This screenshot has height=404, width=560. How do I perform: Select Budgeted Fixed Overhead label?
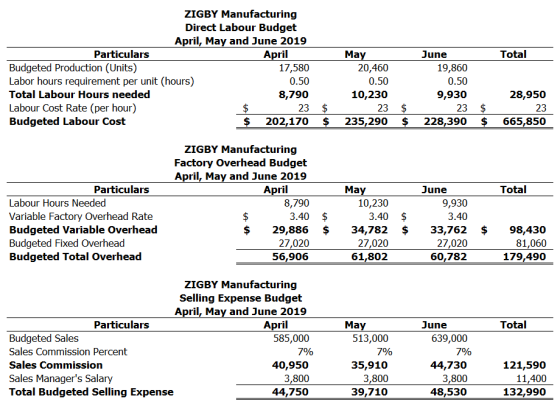tap(67, 243)
